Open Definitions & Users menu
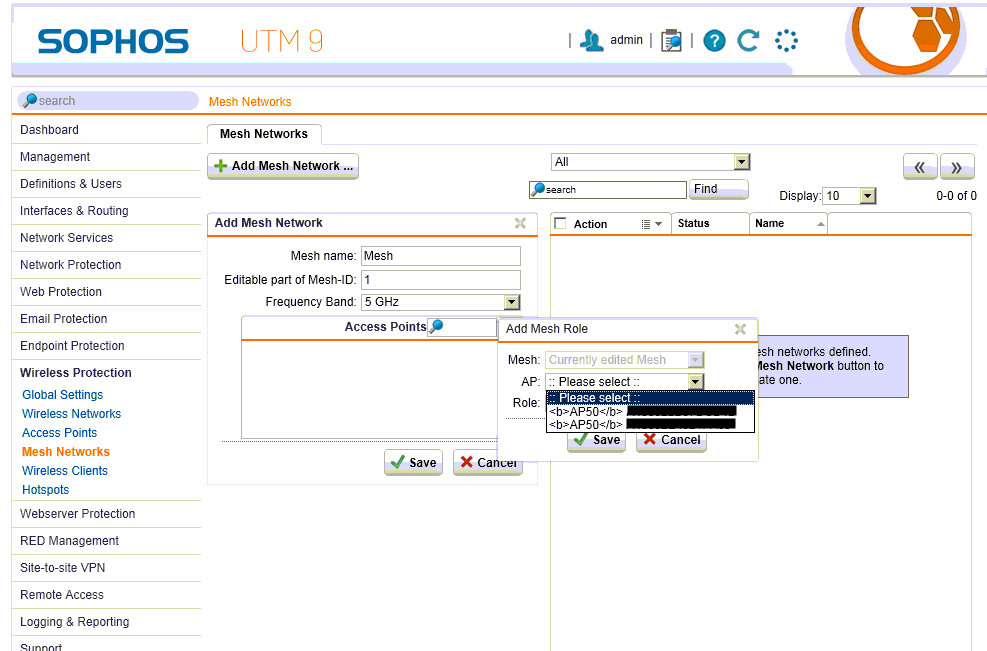The image size is (987, 651). 70,184
